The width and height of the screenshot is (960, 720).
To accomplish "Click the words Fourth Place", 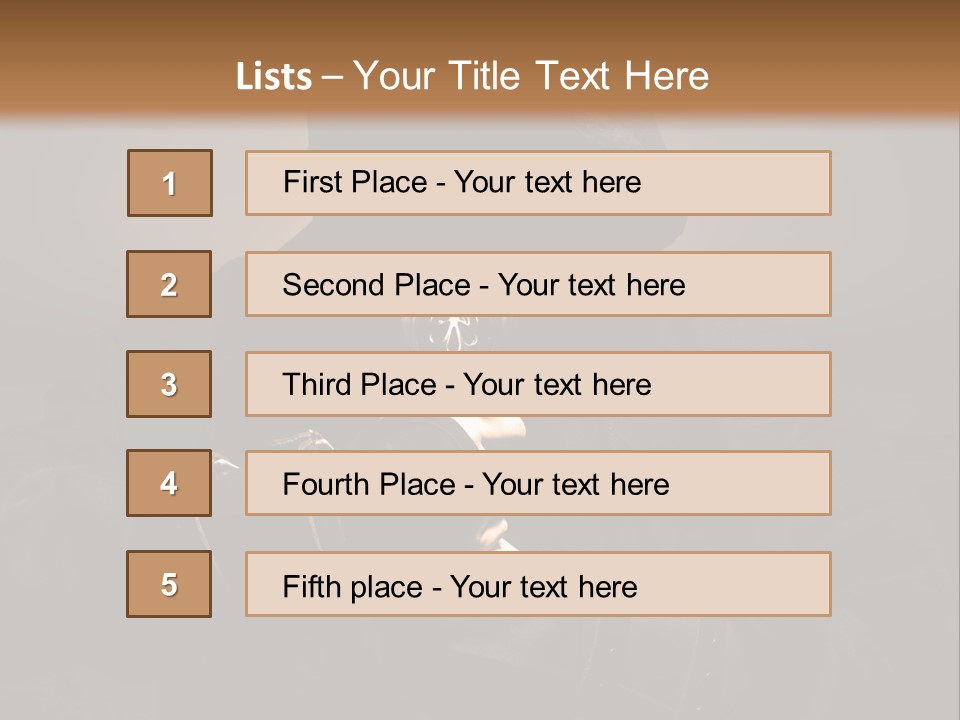I will (x=369, y=484).
